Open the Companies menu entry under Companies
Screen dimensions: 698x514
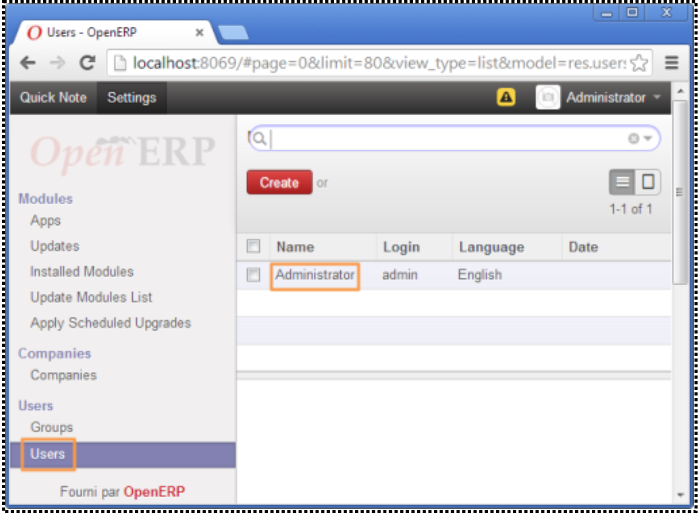coord(64,375)
